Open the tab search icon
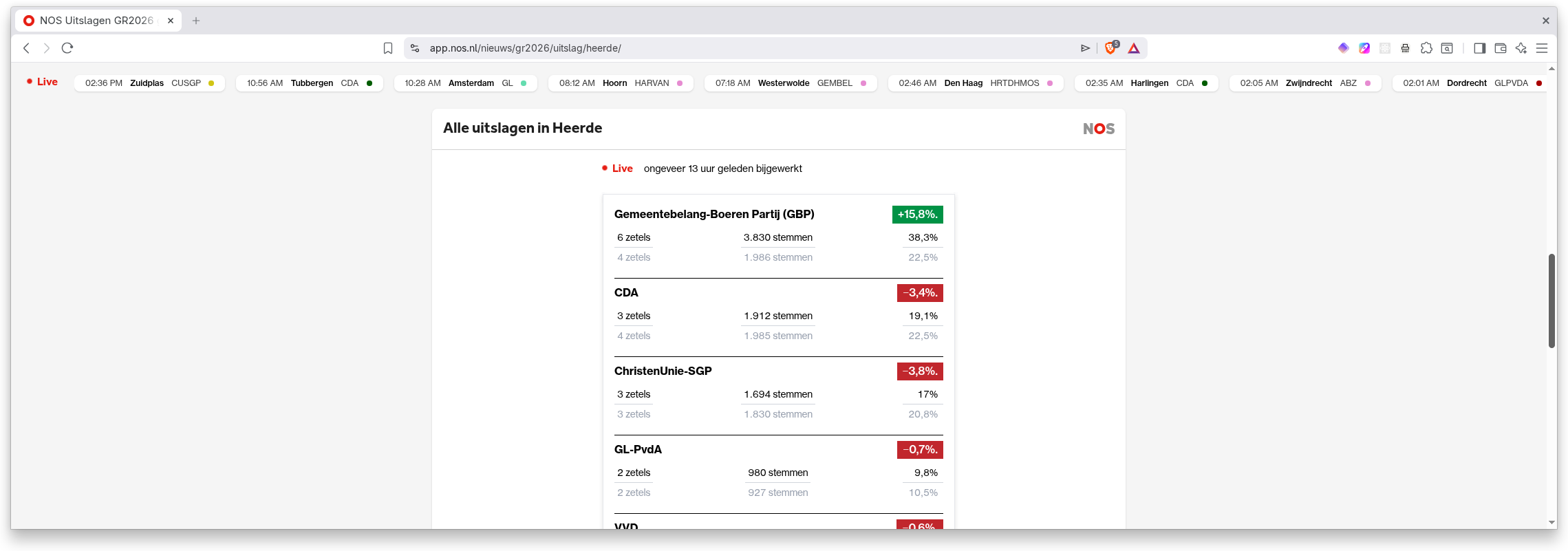Screen dimensions: 1568x551 click(1447, 48)
